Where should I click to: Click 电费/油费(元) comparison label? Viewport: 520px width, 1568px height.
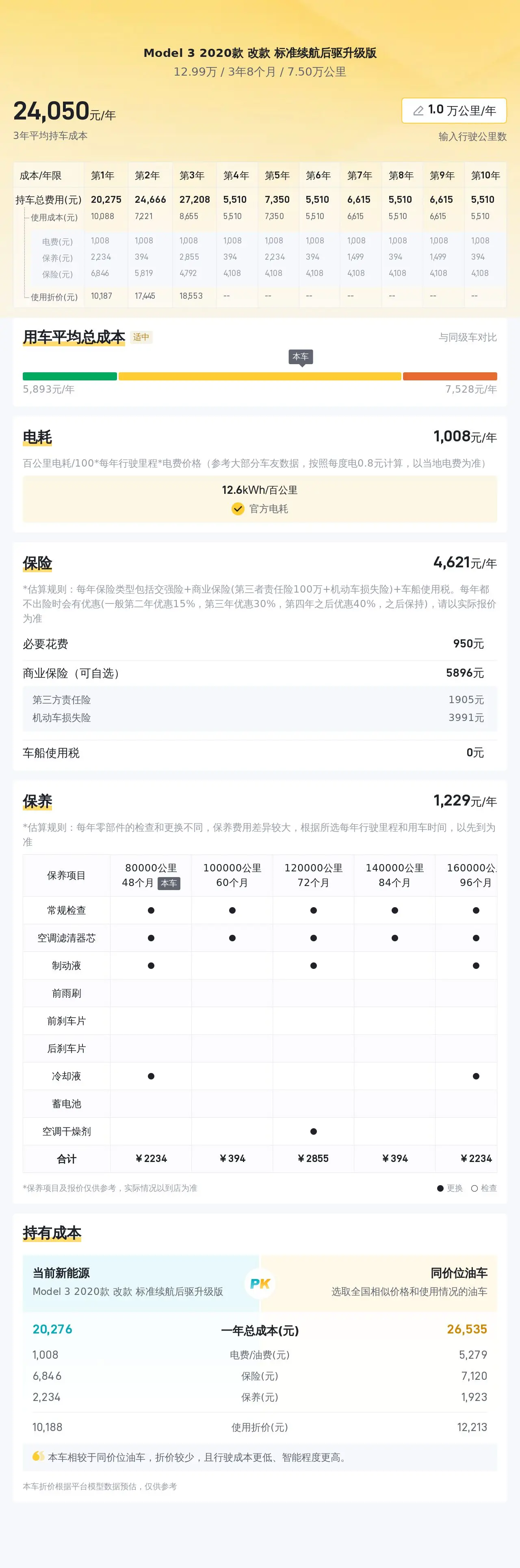[x=260, y=1355]
